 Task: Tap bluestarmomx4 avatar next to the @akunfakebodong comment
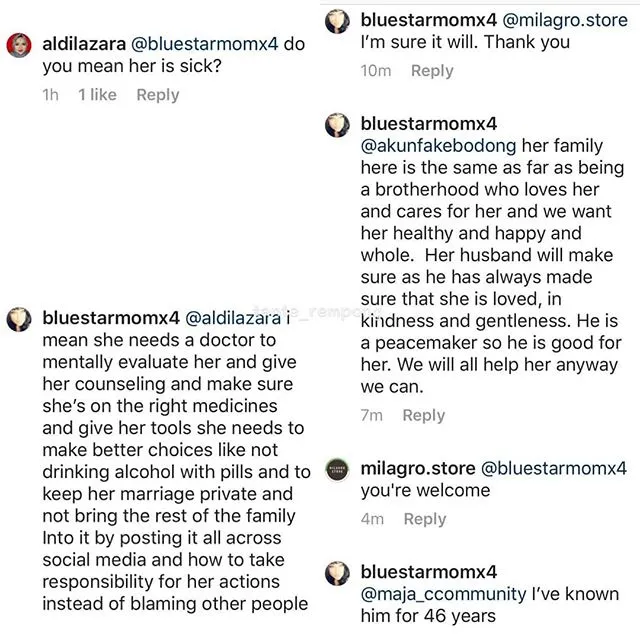tap(338, 124)
